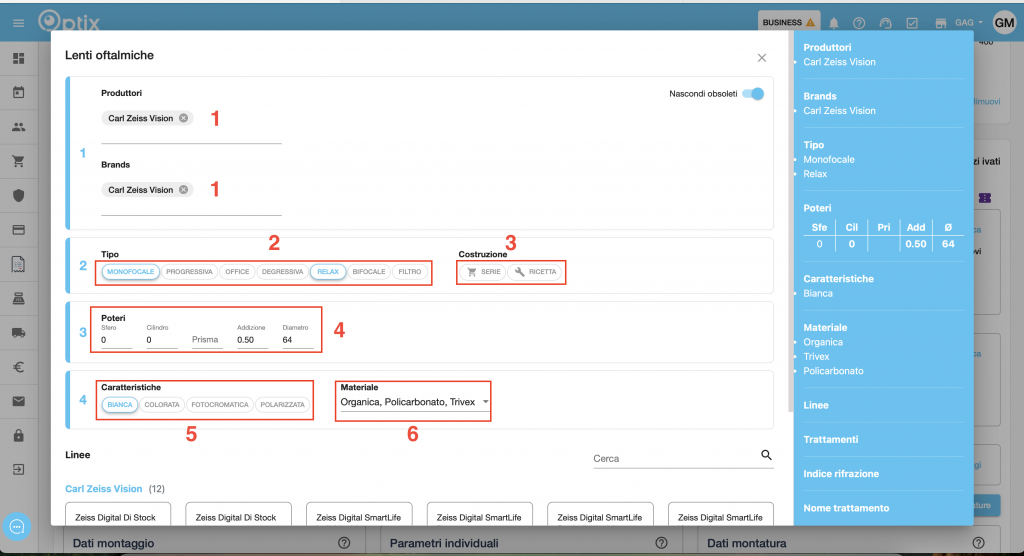
Task: Click the search magnifier next to Cerca
Action: 767,455
